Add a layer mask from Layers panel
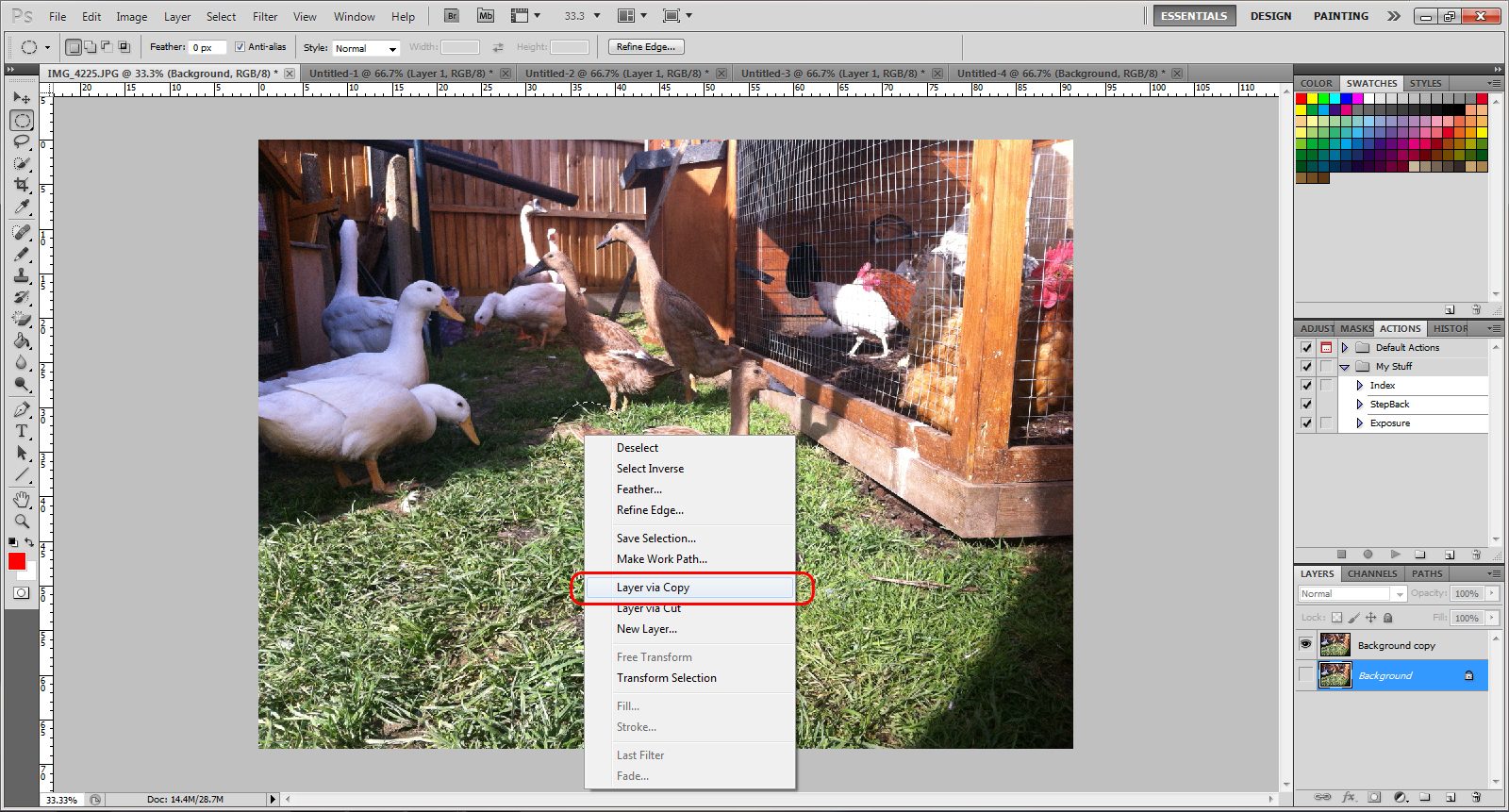This screenshot has height=812, width=1509. [x=1374, y=797]
